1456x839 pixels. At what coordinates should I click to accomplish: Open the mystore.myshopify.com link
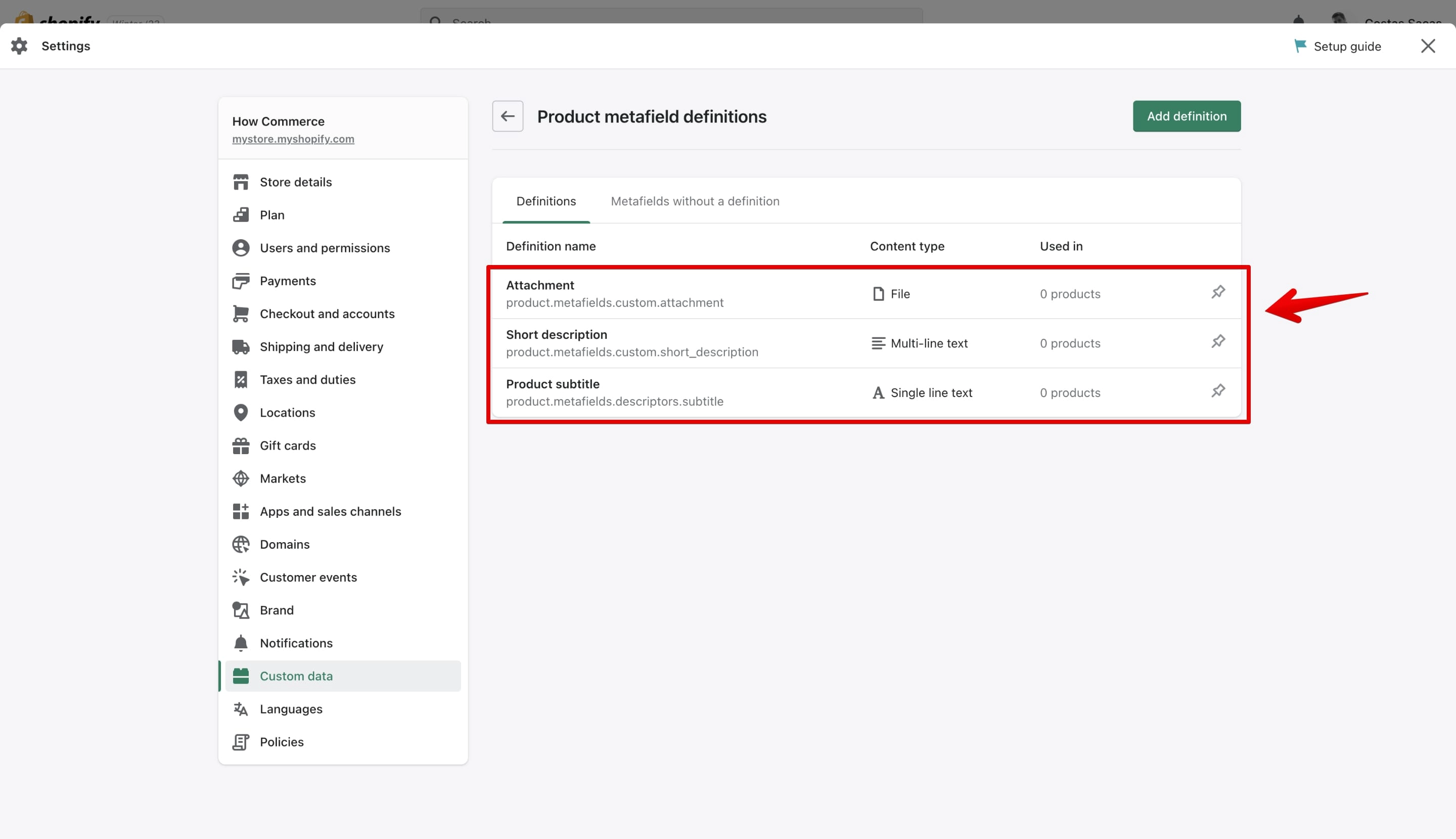click(x=293, y=139)
